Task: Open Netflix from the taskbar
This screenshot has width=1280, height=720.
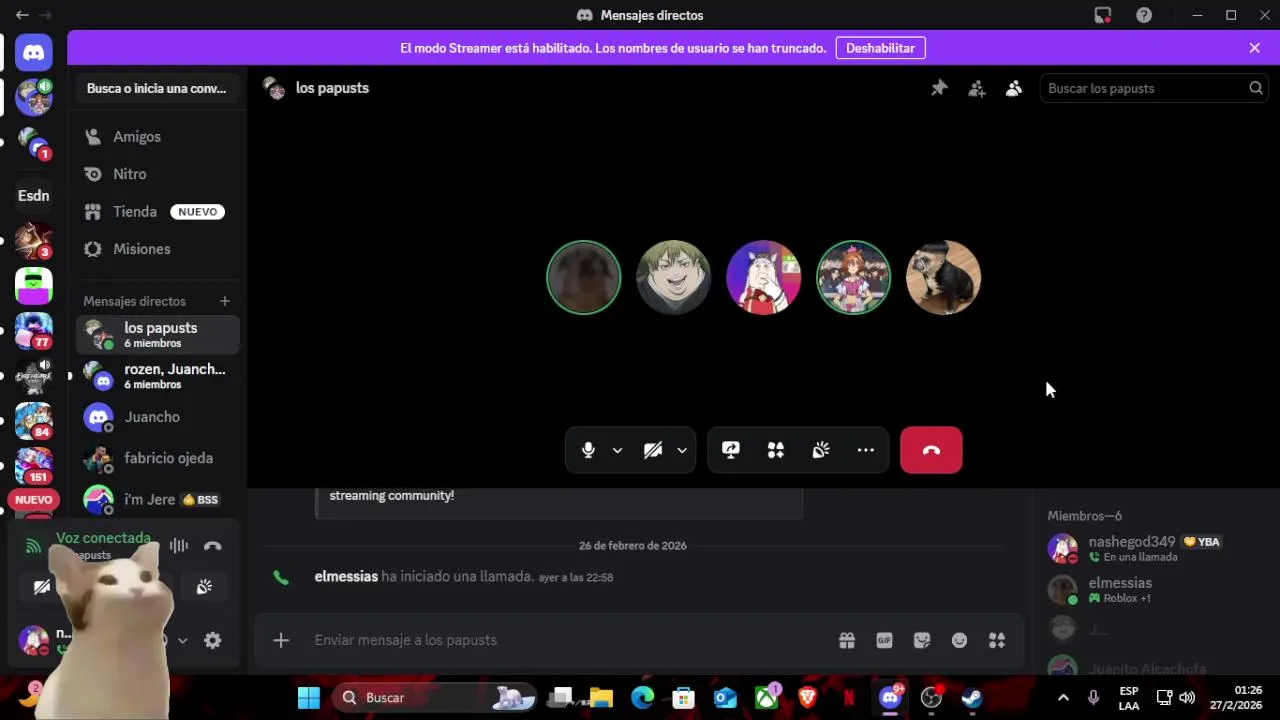Action: pos(848,698)
